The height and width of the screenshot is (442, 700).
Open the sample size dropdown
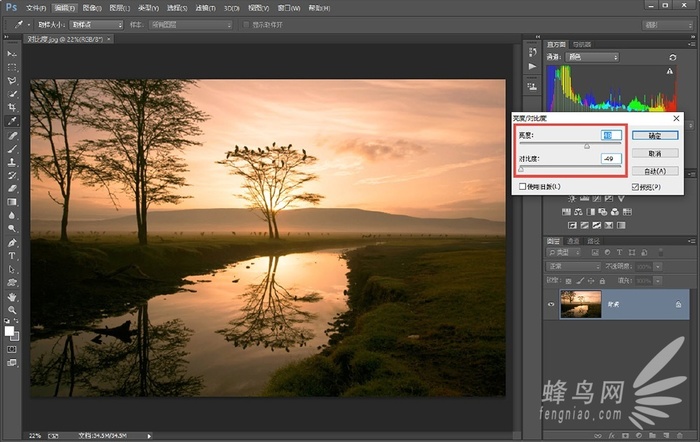96,25
